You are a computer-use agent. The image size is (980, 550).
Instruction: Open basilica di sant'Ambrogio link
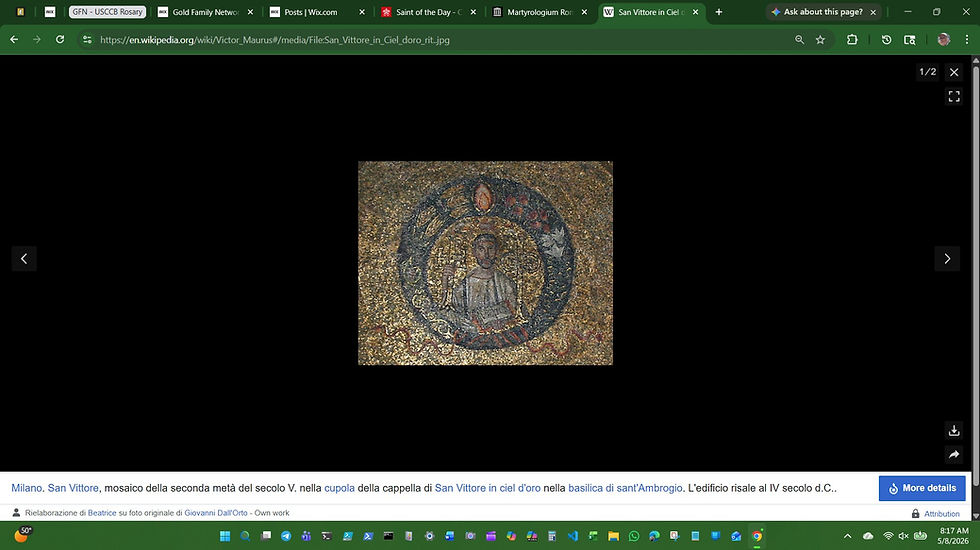(625, 488)
